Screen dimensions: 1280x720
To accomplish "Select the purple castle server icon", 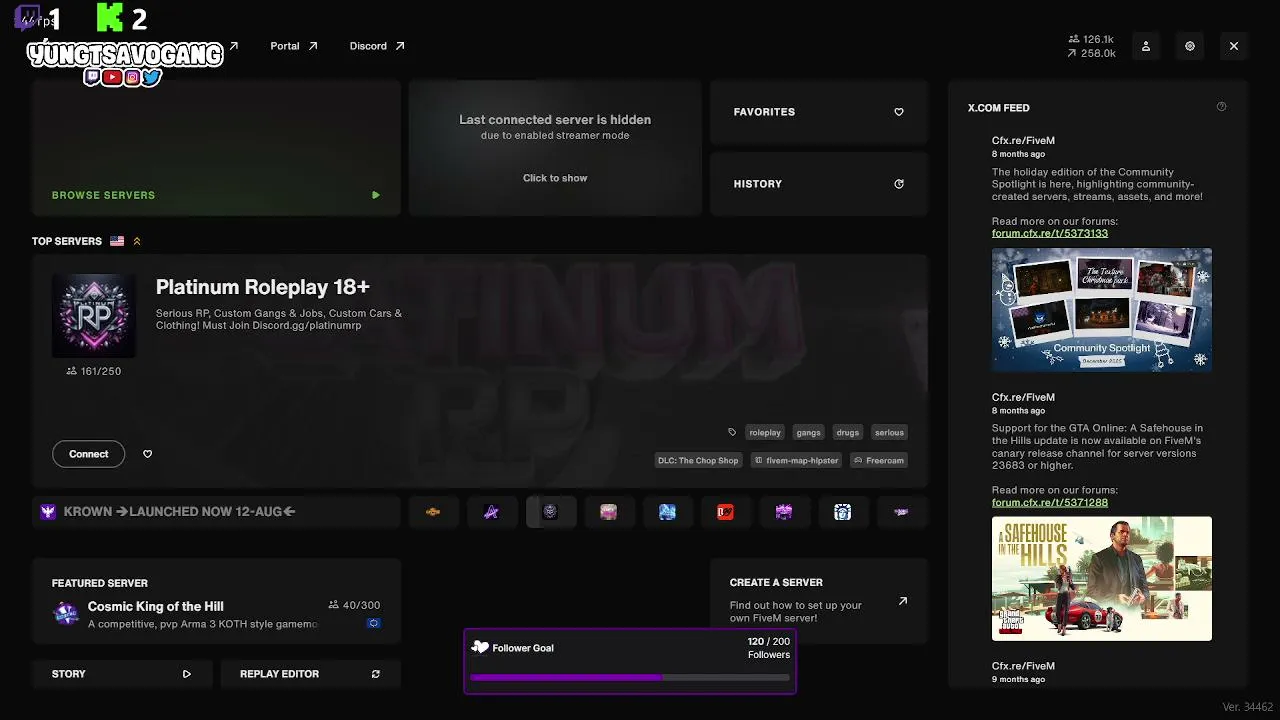I will click(x=785, y=512).
